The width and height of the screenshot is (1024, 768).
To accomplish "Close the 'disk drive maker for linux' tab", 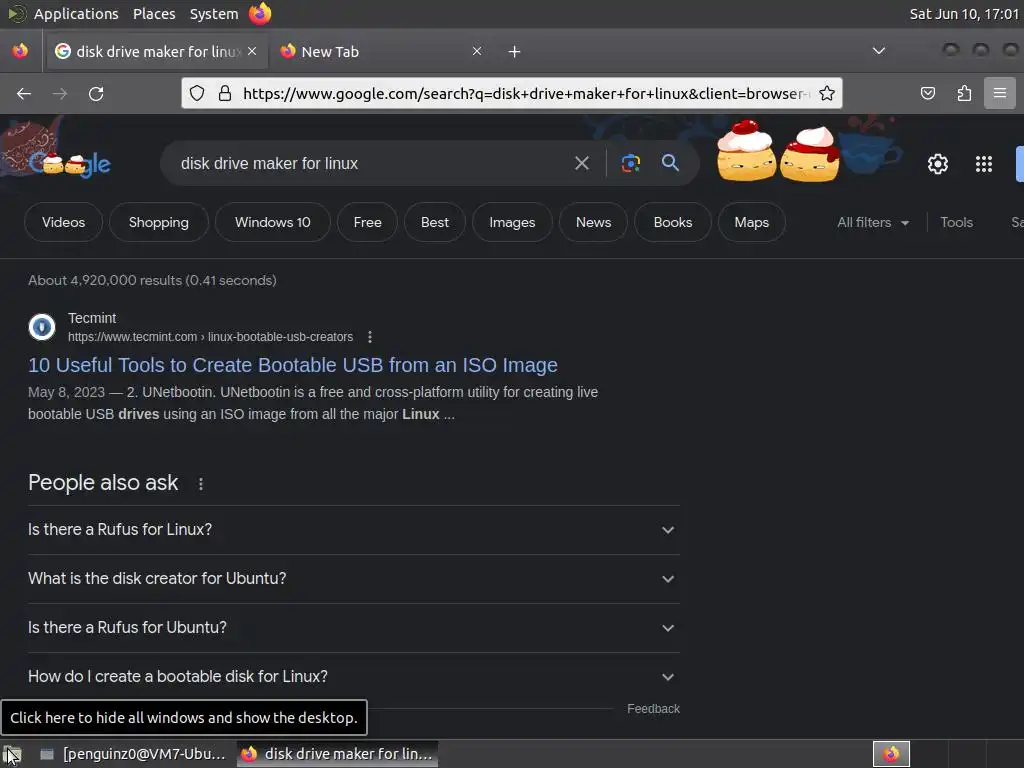I will point(252,51).
